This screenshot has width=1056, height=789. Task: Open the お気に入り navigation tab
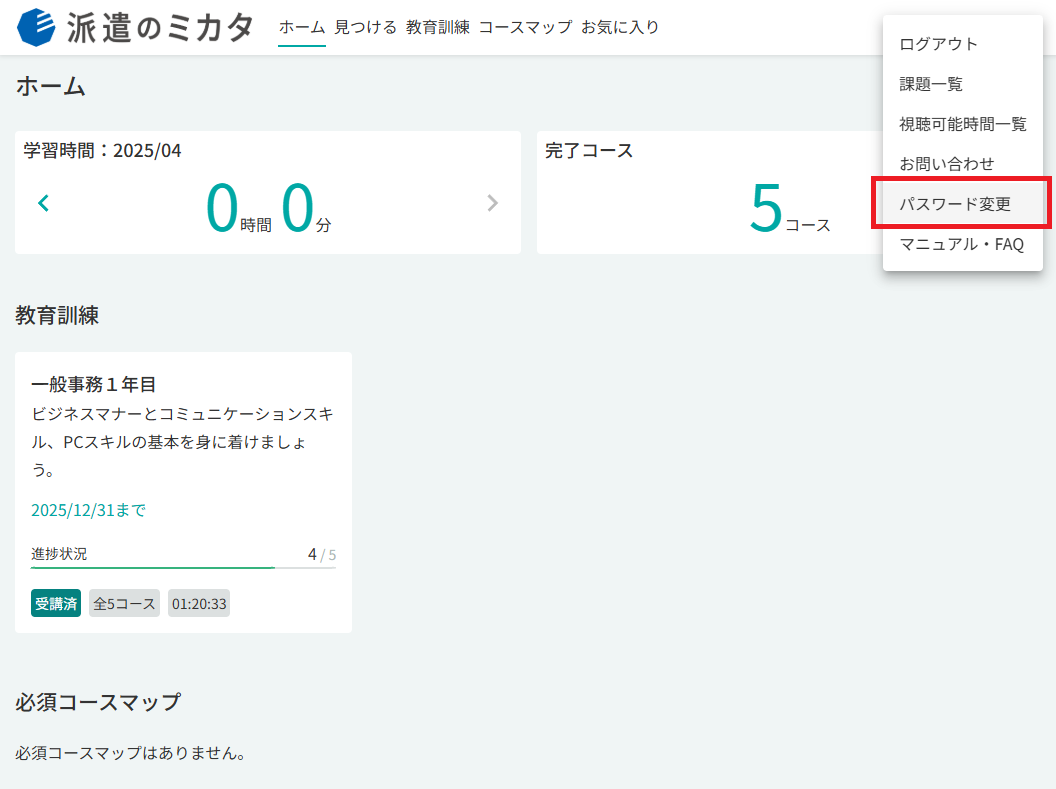click(x=620, y=27)
